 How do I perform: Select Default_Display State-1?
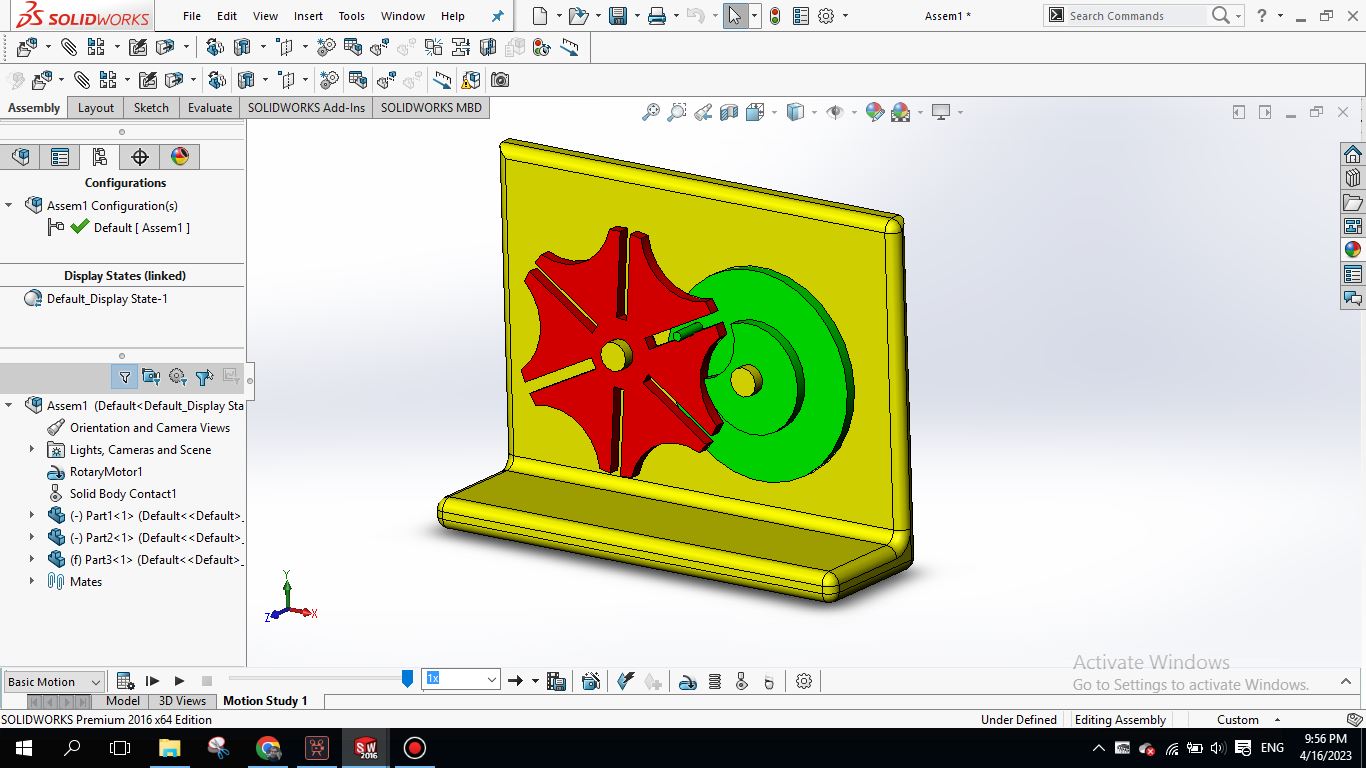(107, 299)
